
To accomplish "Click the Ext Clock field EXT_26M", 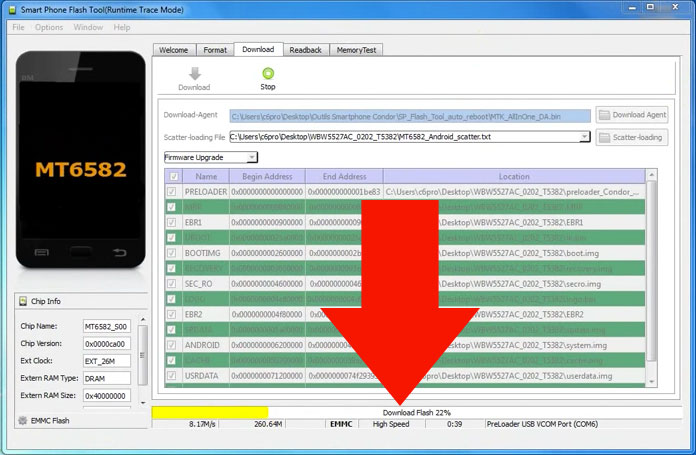I will [x=107, y=361].
